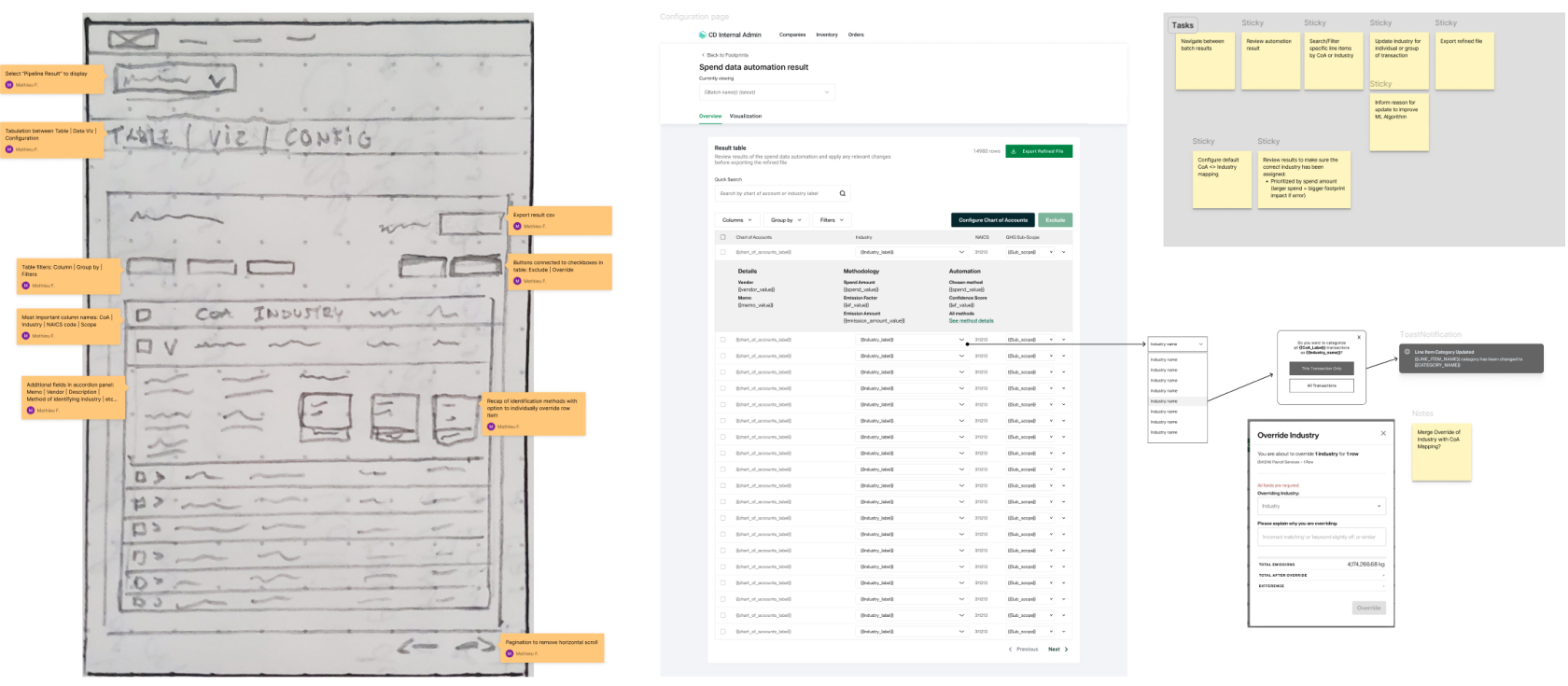The height and width of the screenshot is (686, 1568).
Task: Select the Merge Override yellow sticky note
Action: pyautogui.click(x=1441, y=452)
